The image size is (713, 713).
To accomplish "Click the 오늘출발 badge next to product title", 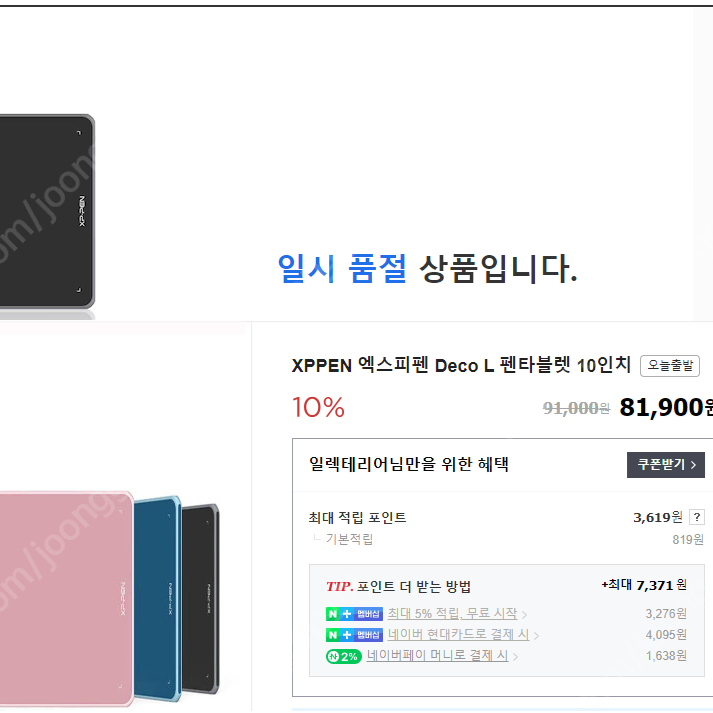I will [670, 366].
